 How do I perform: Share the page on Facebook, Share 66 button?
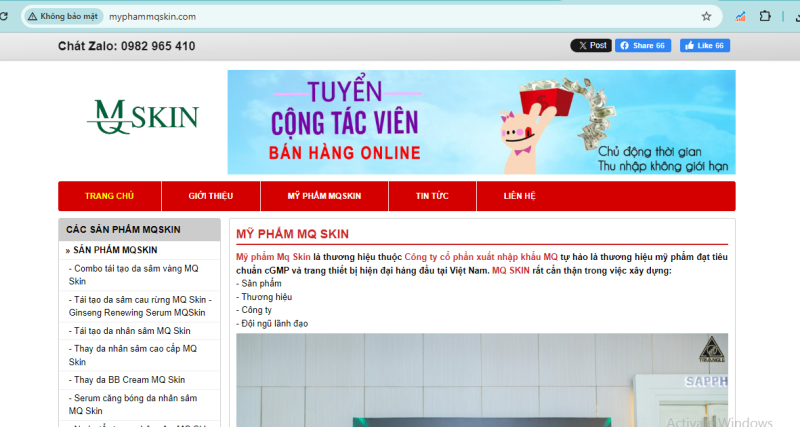click(643, 45)
